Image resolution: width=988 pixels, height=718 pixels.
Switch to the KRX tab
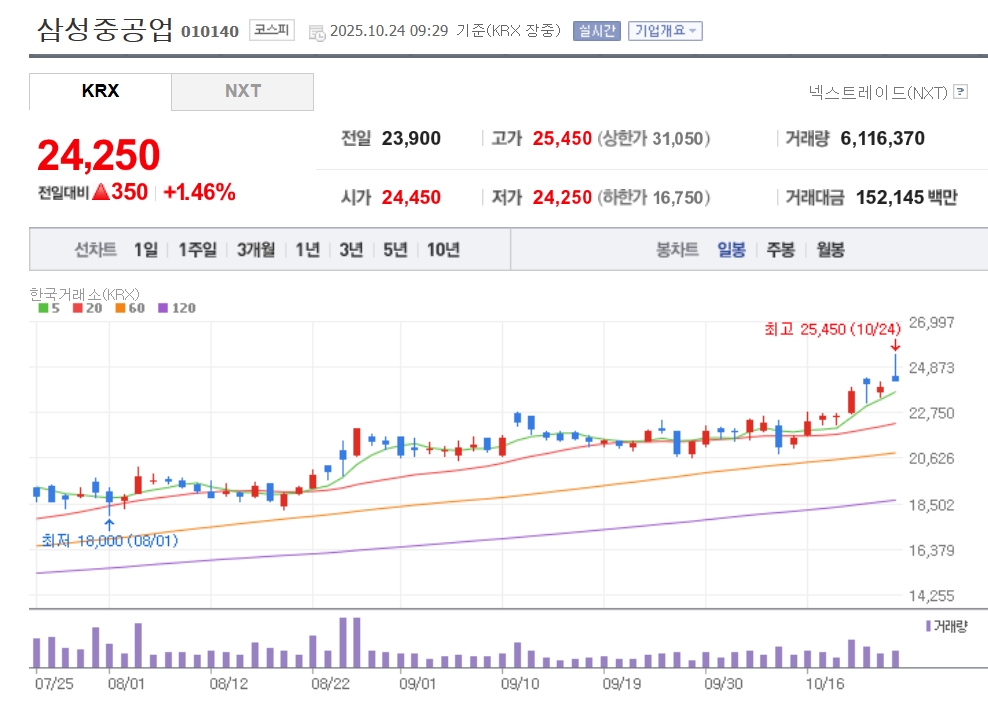point(100,91)
